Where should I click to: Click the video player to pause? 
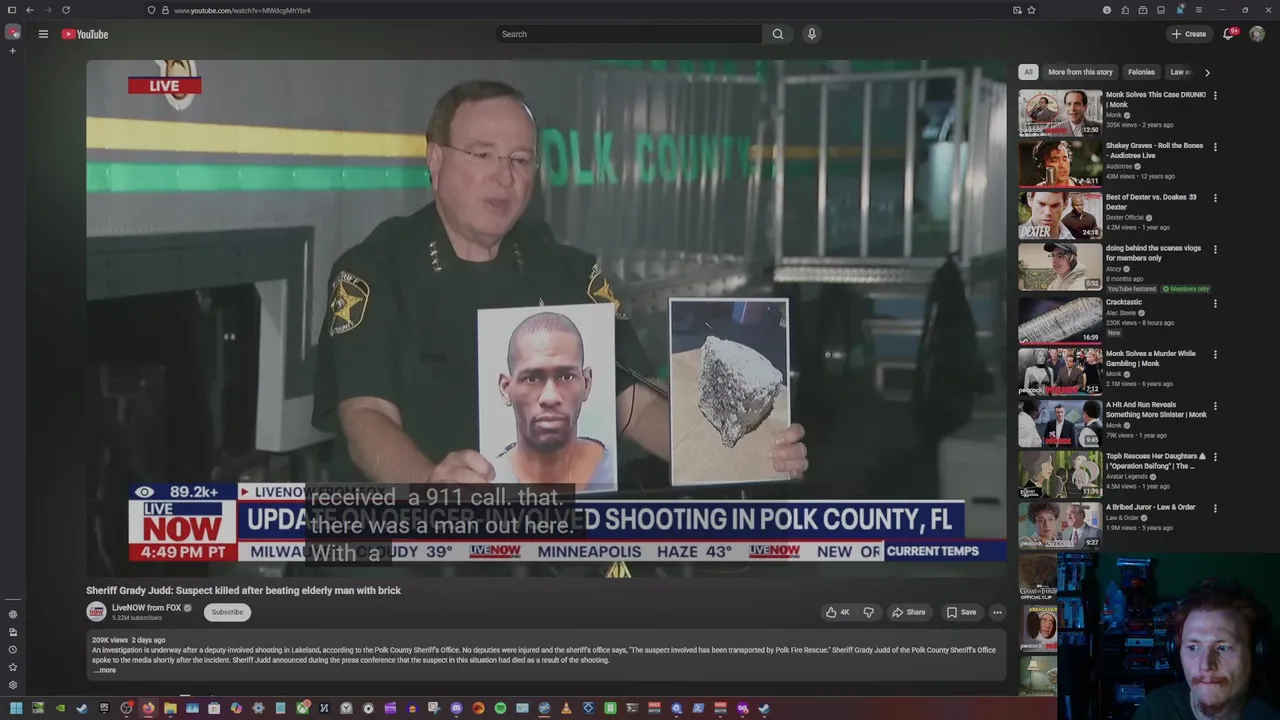click(546, 320)
